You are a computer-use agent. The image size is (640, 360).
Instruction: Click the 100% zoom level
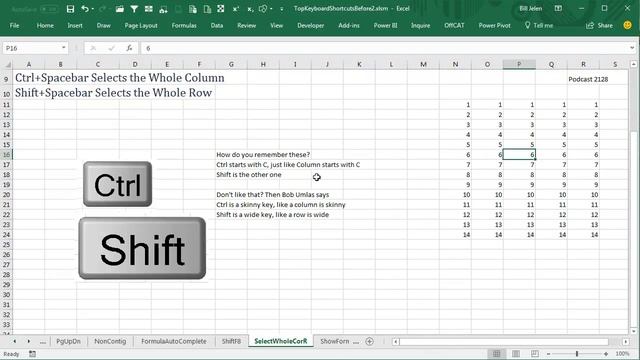[x=622, y=354]
